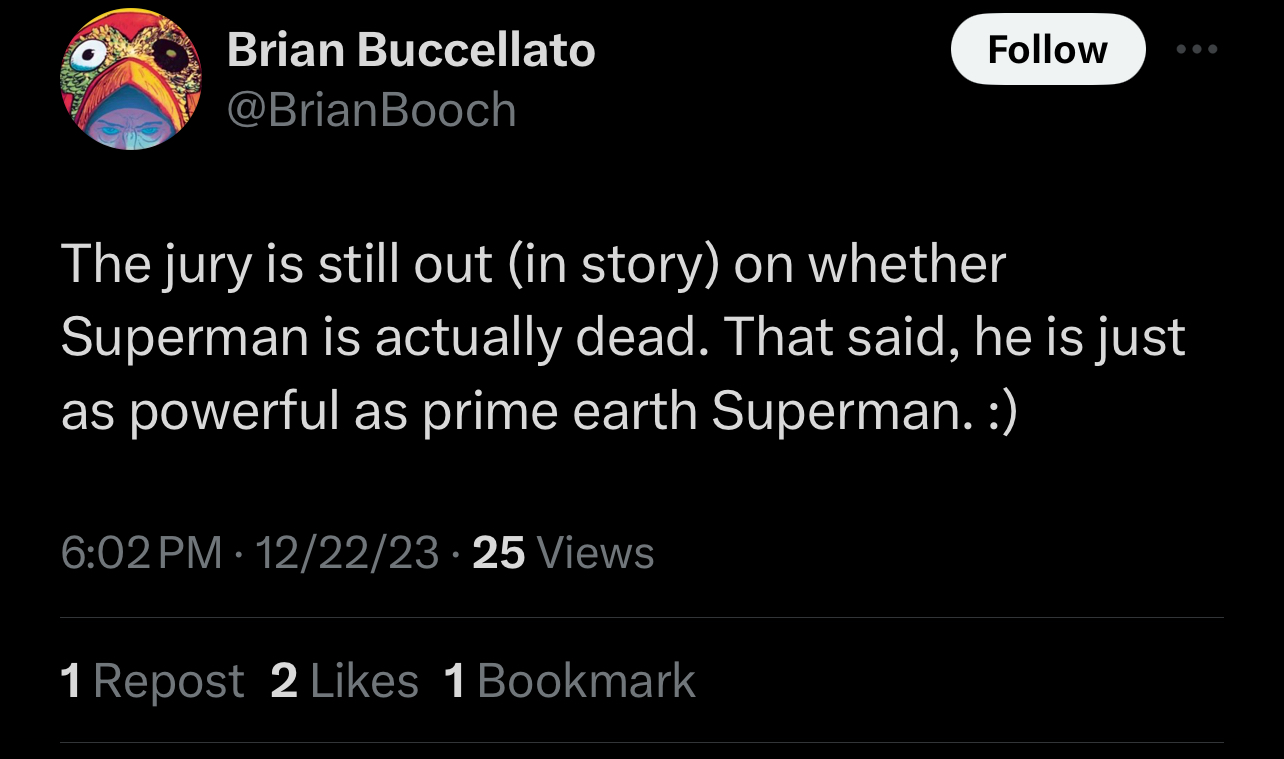Click the 1 Bookmark count
This screenshot has height=759, width=1284.
569,681
